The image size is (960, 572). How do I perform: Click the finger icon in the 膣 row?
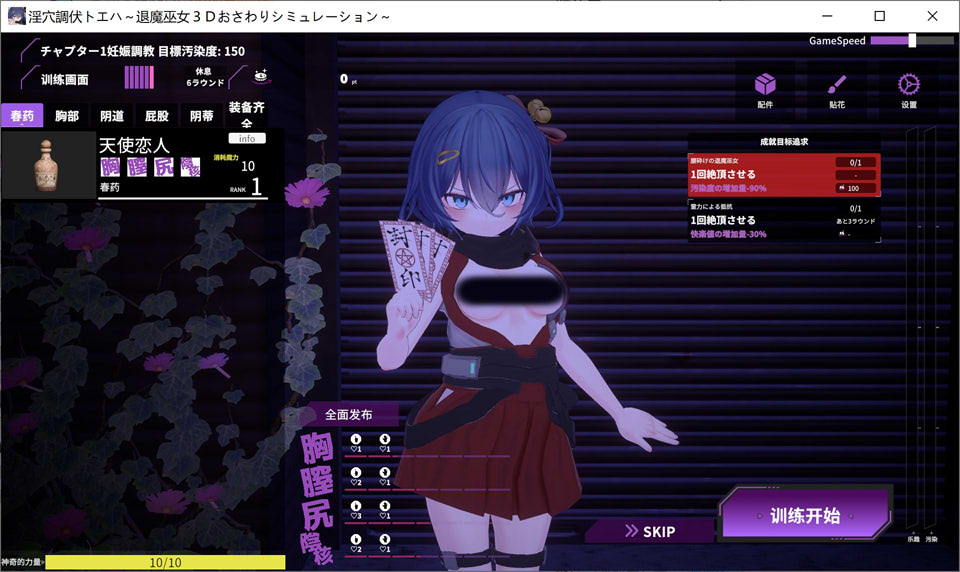point(356,473)
